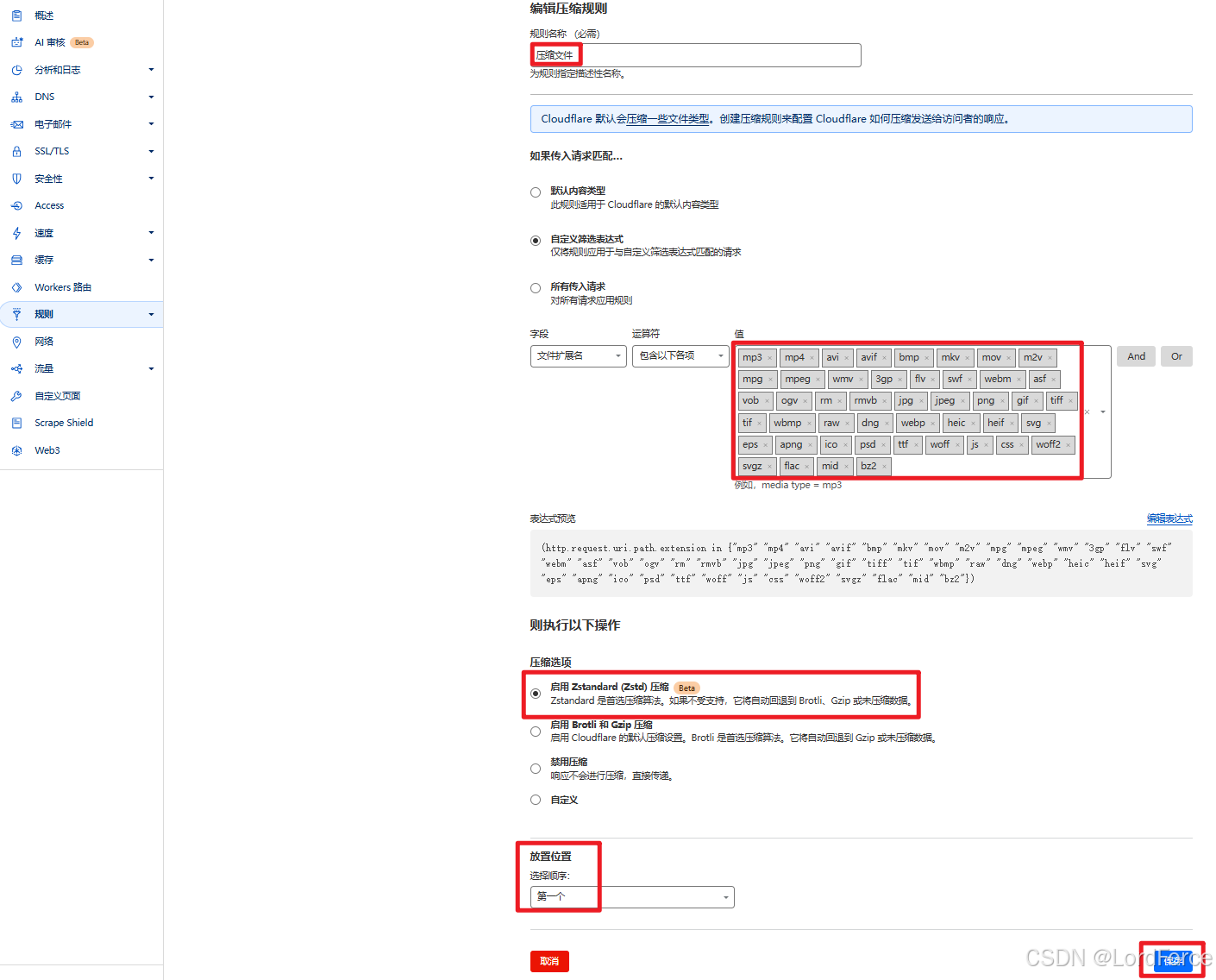Clear all values in extension list
The height and width of the screenshot is (980, 1216).
click(1088, 412)
